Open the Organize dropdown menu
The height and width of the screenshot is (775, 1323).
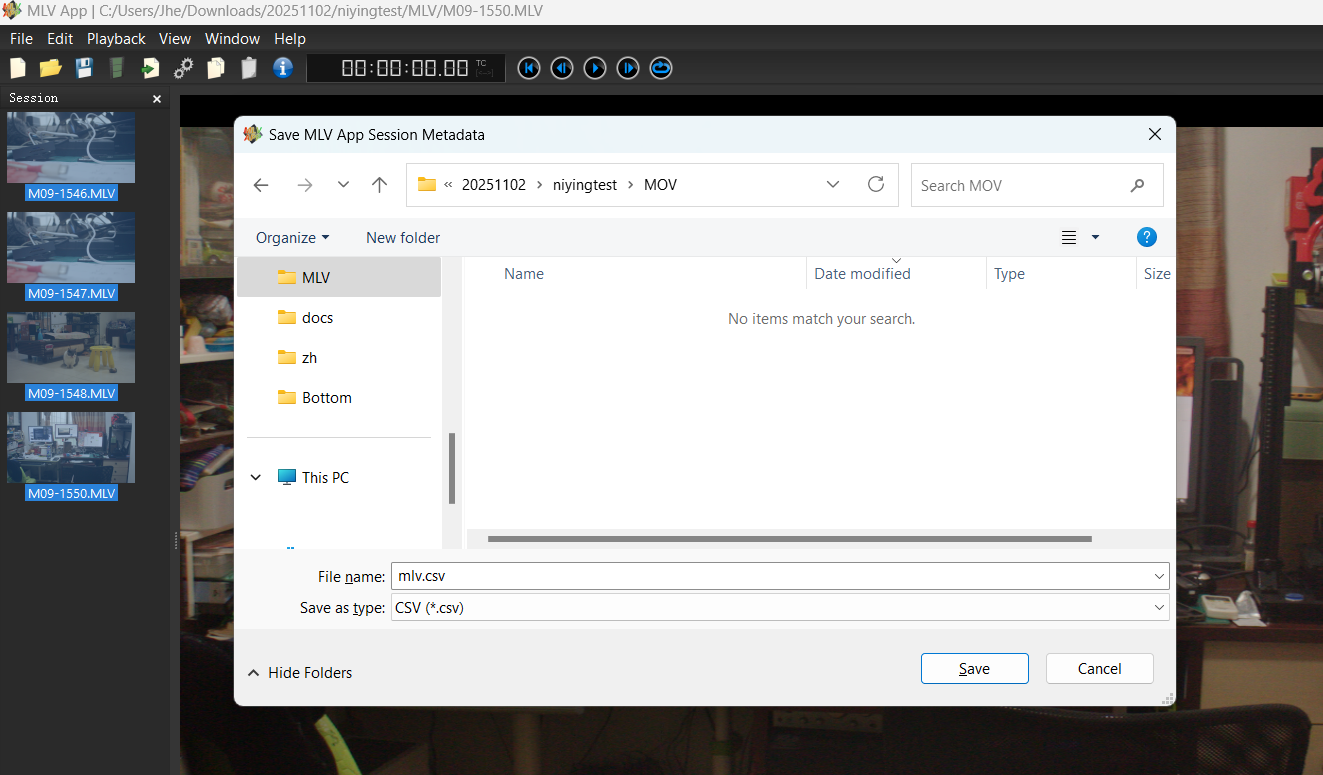(x=292, y=237)
